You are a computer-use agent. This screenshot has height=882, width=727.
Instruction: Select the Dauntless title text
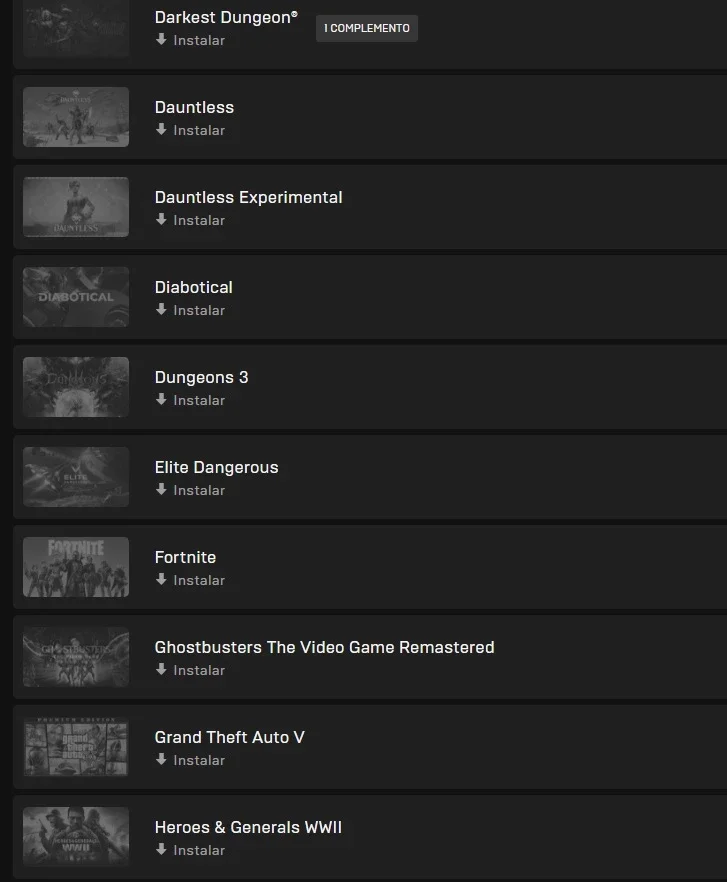[194, 107]
